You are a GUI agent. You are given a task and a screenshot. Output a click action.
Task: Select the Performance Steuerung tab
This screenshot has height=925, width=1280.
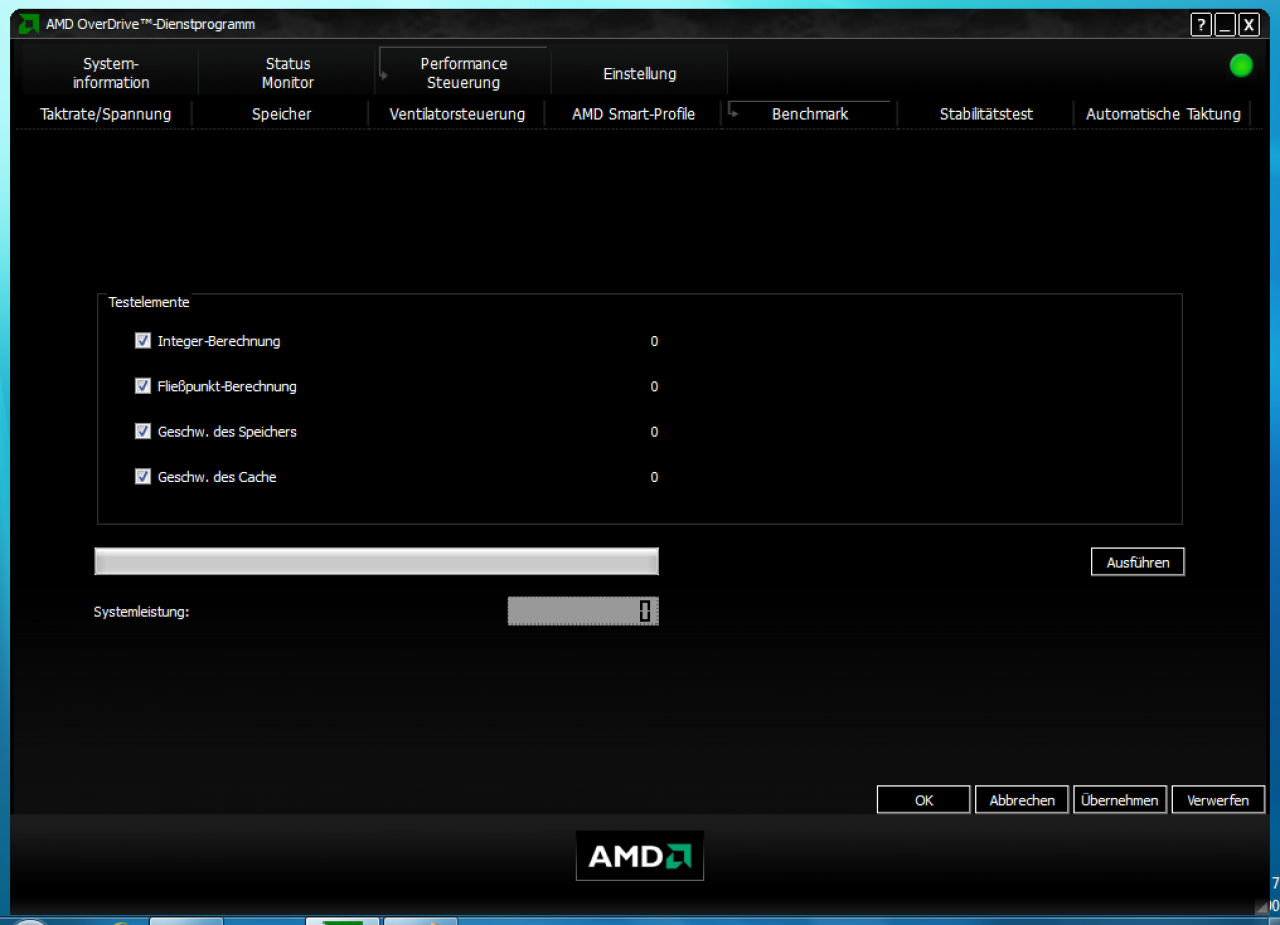[x=464, y=73]
